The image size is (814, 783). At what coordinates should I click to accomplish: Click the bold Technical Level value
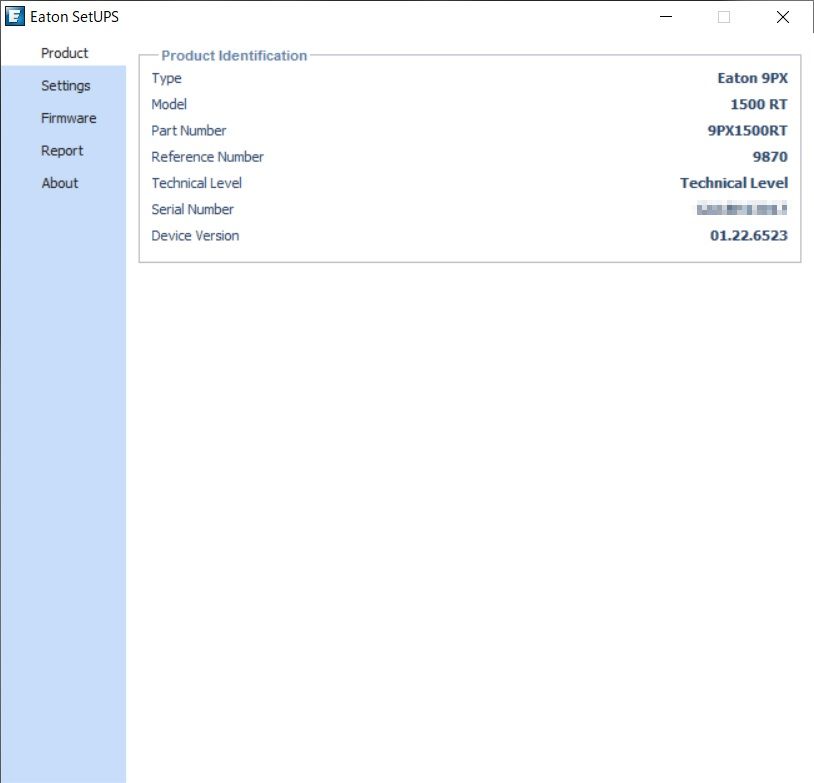[x=734, y=183]
